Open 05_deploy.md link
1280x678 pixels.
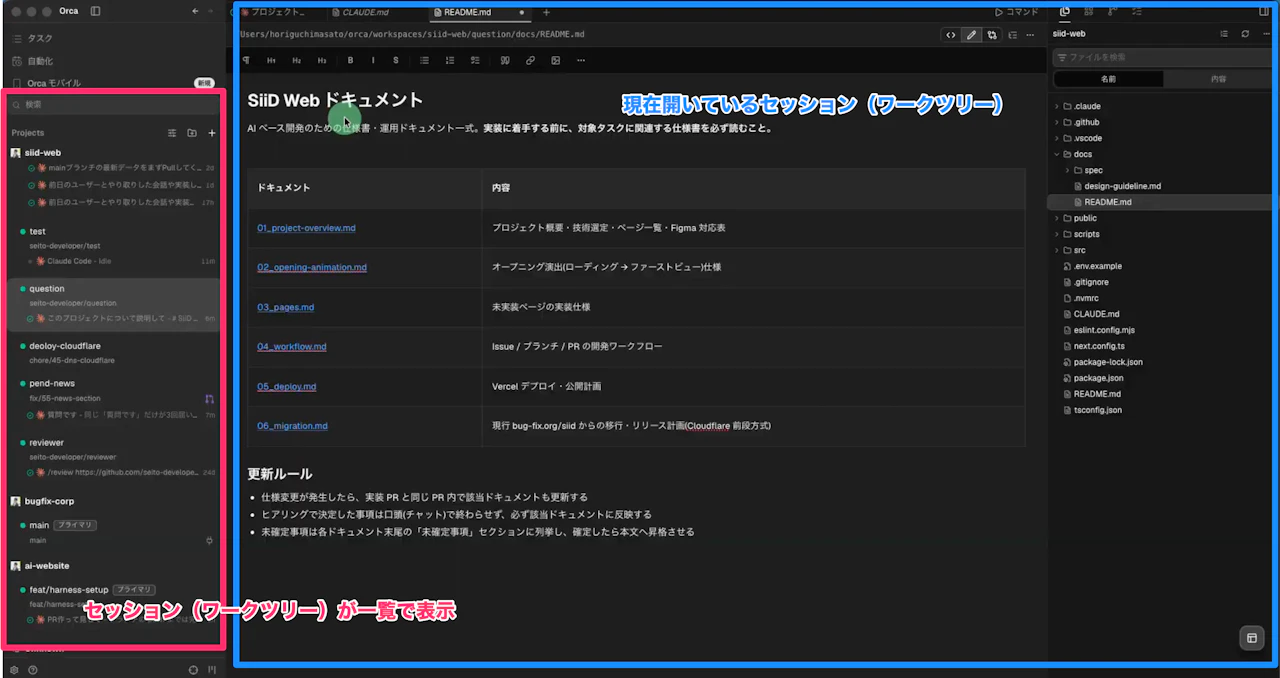pos(287,386)
